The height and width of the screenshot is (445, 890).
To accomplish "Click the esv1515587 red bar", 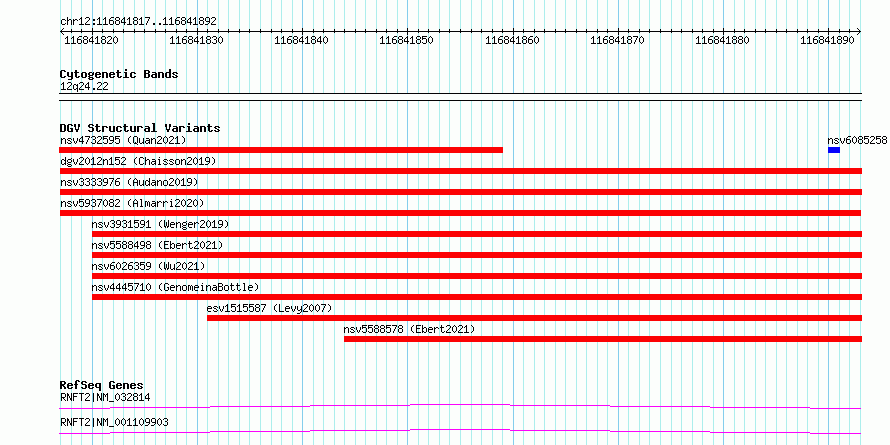I will coord(535,318).
